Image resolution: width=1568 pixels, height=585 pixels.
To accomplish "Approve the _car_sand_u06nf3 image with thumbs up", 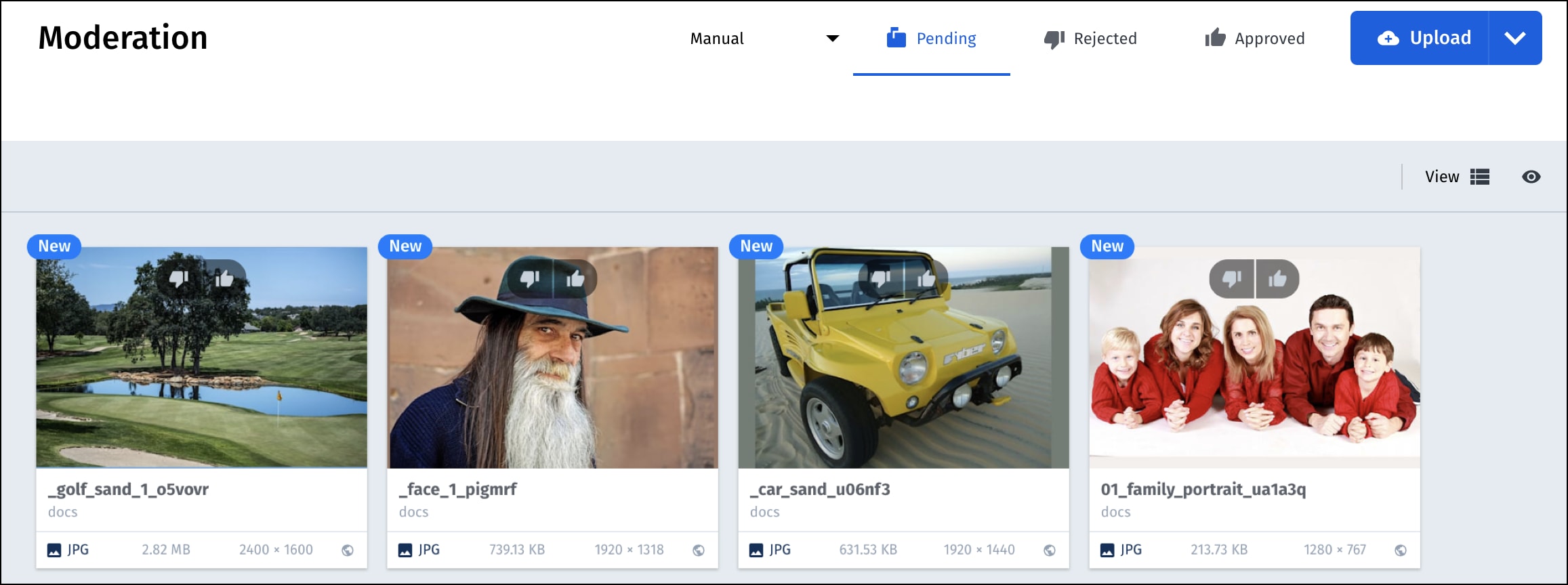I will 926,278.
